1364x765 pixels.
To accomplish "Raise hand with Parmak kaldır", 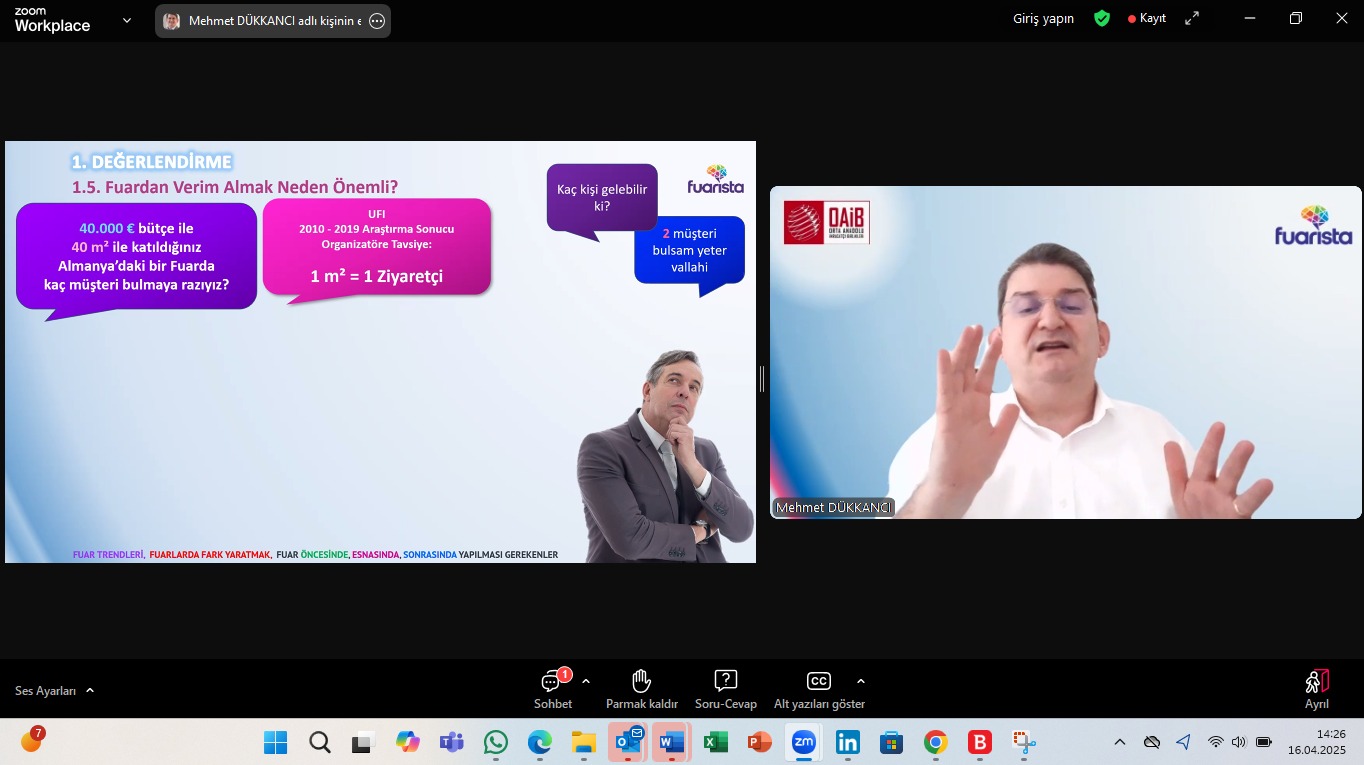I will click(x=642, y=689).
